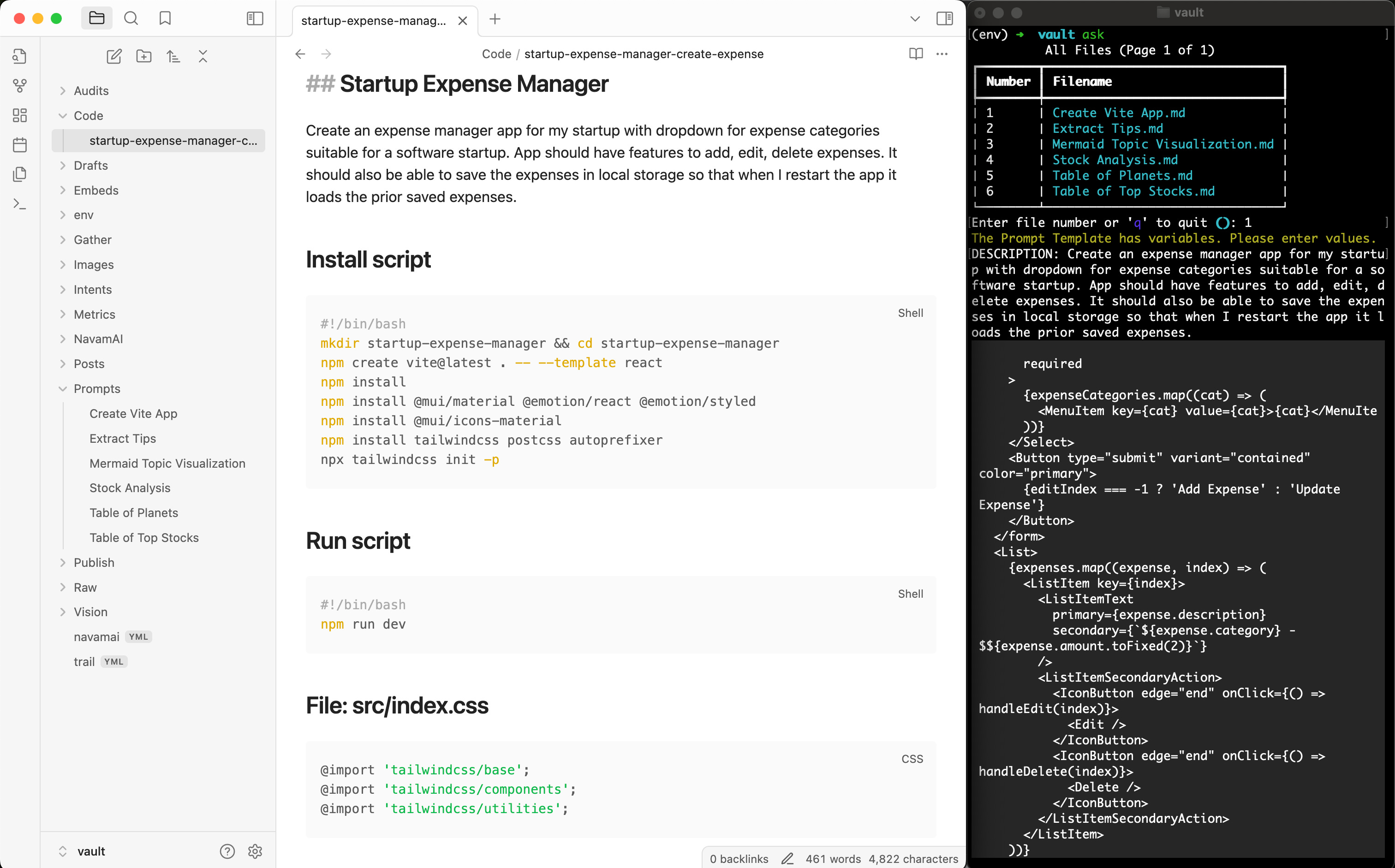Expand the env folder
The height and width of the screenshot is (868, 1395).
(x=83, y=215)
